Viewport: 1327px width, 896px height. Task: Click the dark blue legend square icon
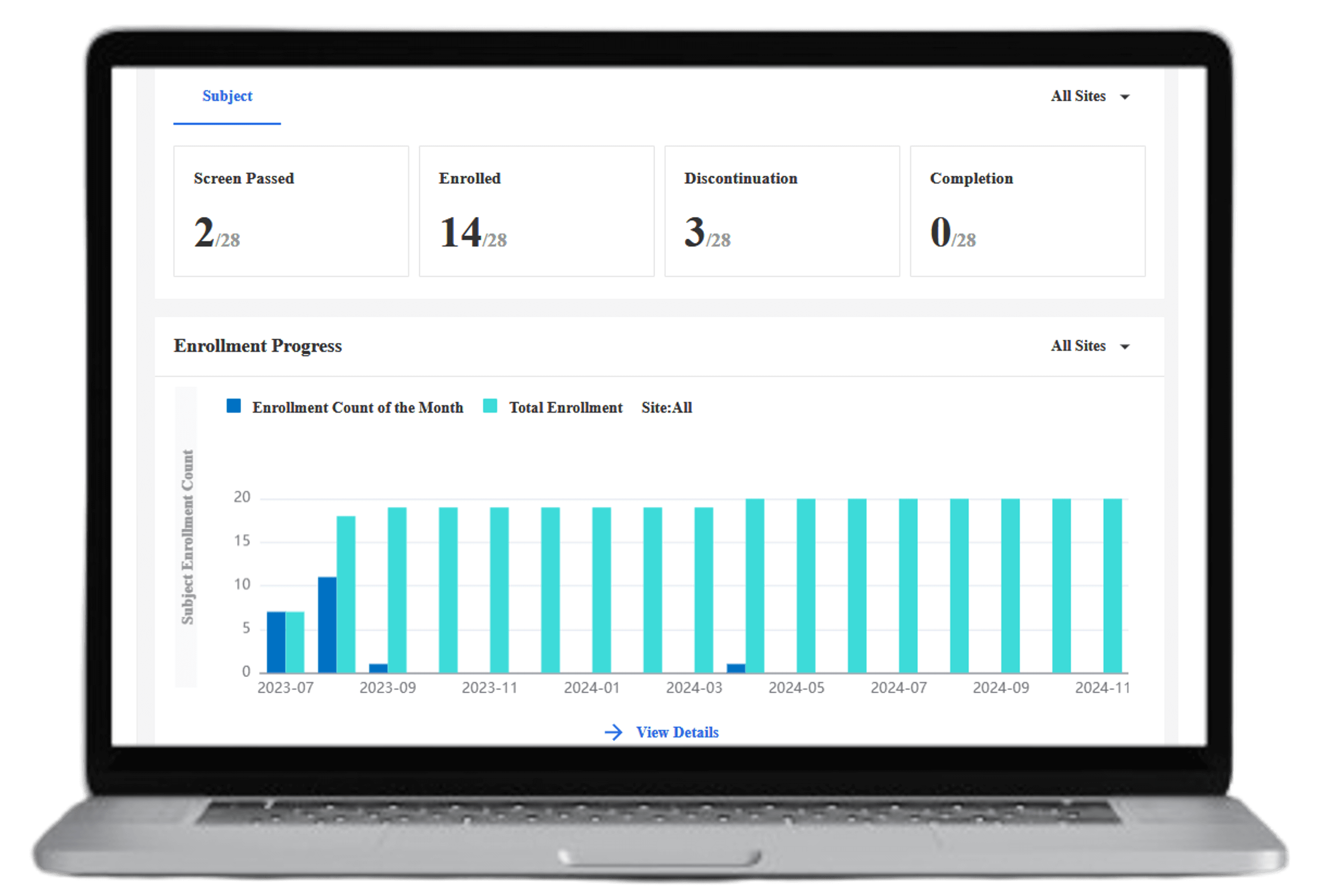tap(234, 406)
